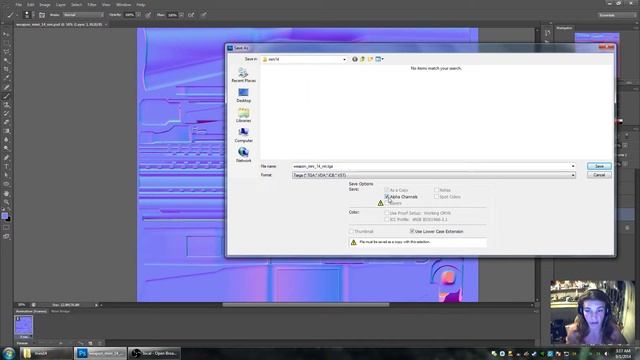
Task: Toggle Quick Mask mode icon
Action: click(6, 228)
